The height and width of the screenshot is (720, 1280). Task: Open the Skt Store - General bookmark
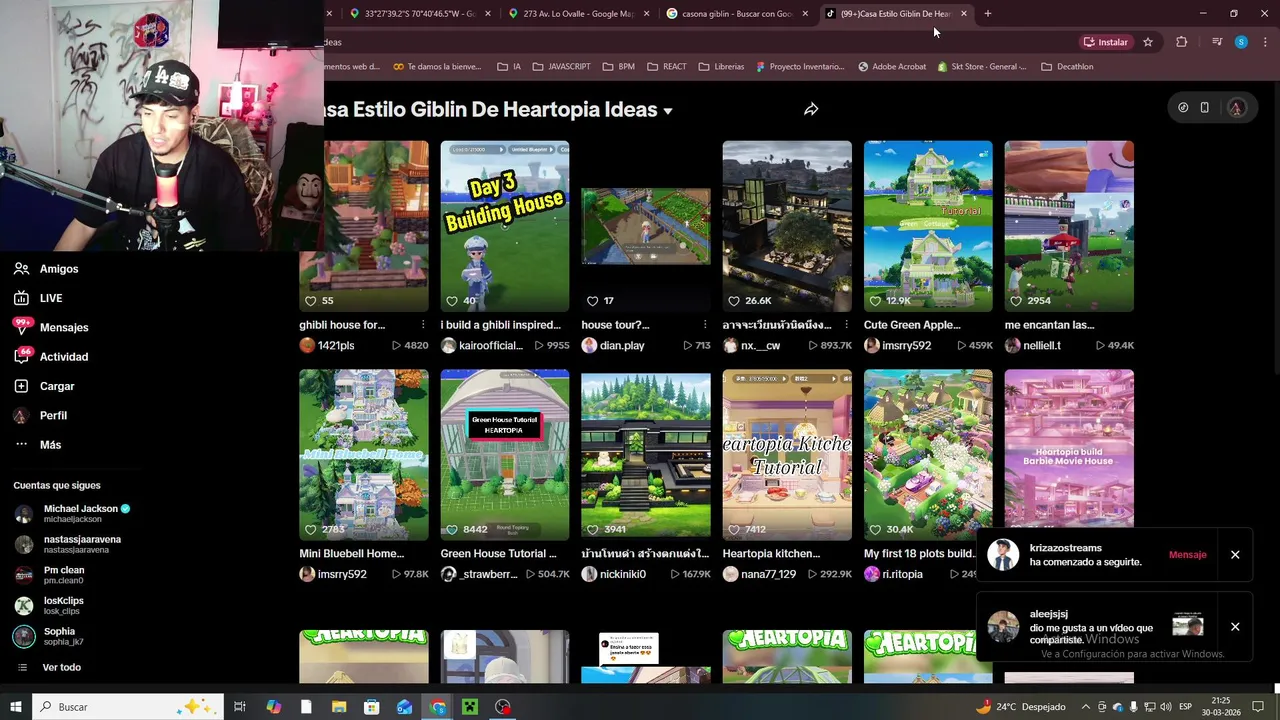click(982, 67)
